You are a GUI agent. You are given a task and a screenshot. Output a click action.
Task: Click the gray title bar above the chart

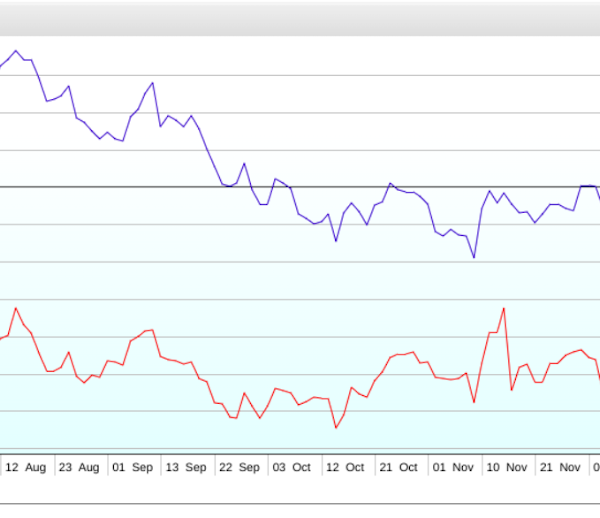coord(300,18)
